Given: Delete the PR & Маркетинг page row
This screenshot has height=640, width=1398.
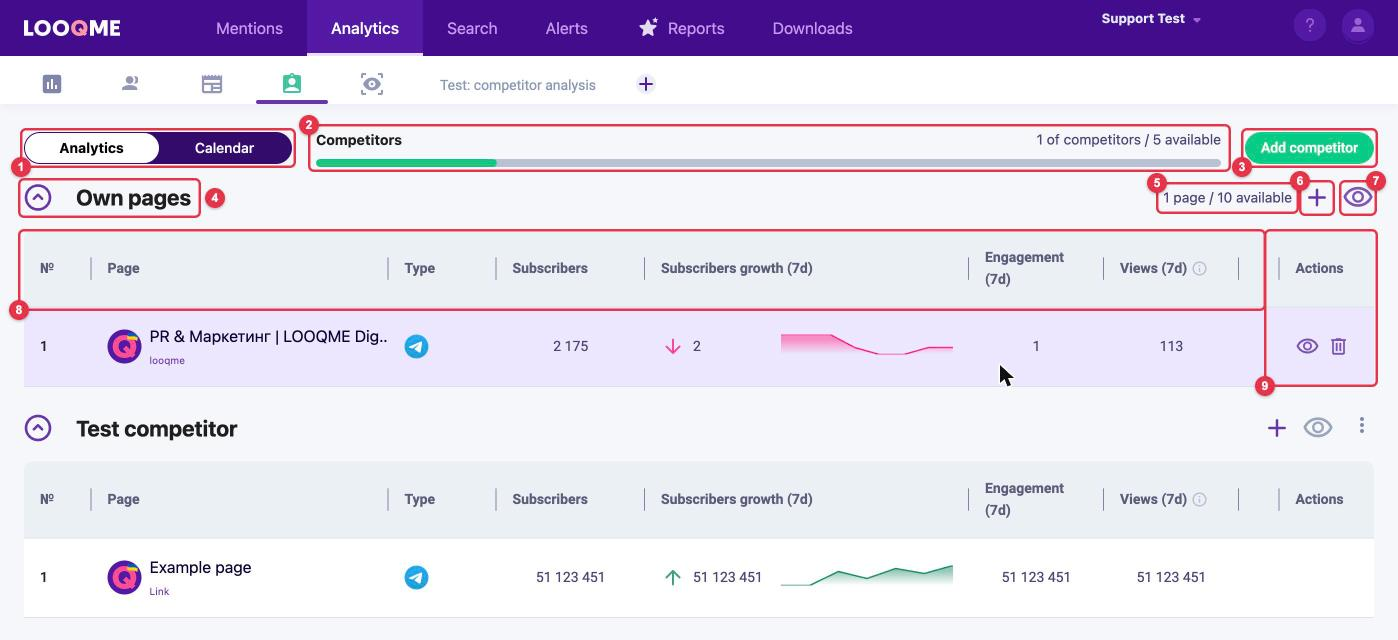Looking at the screenshot, I should (1338, 346).
